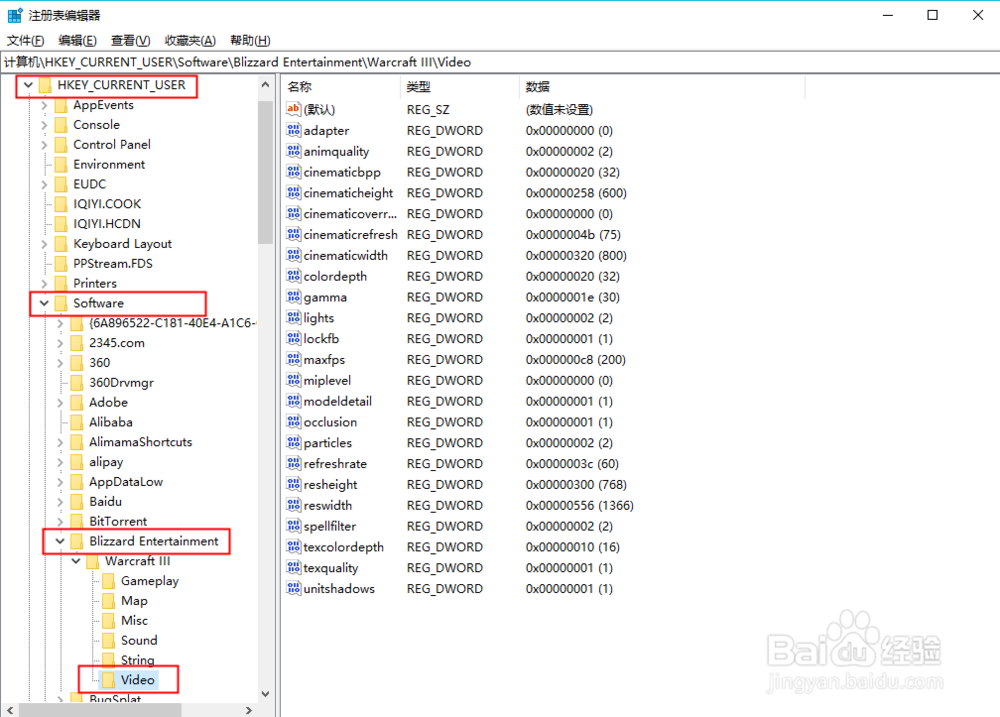Viewport: 1000px width, 717px height.
Task: Select the Video key in tree
Action: pyautogui.click(x=137, y=679)
